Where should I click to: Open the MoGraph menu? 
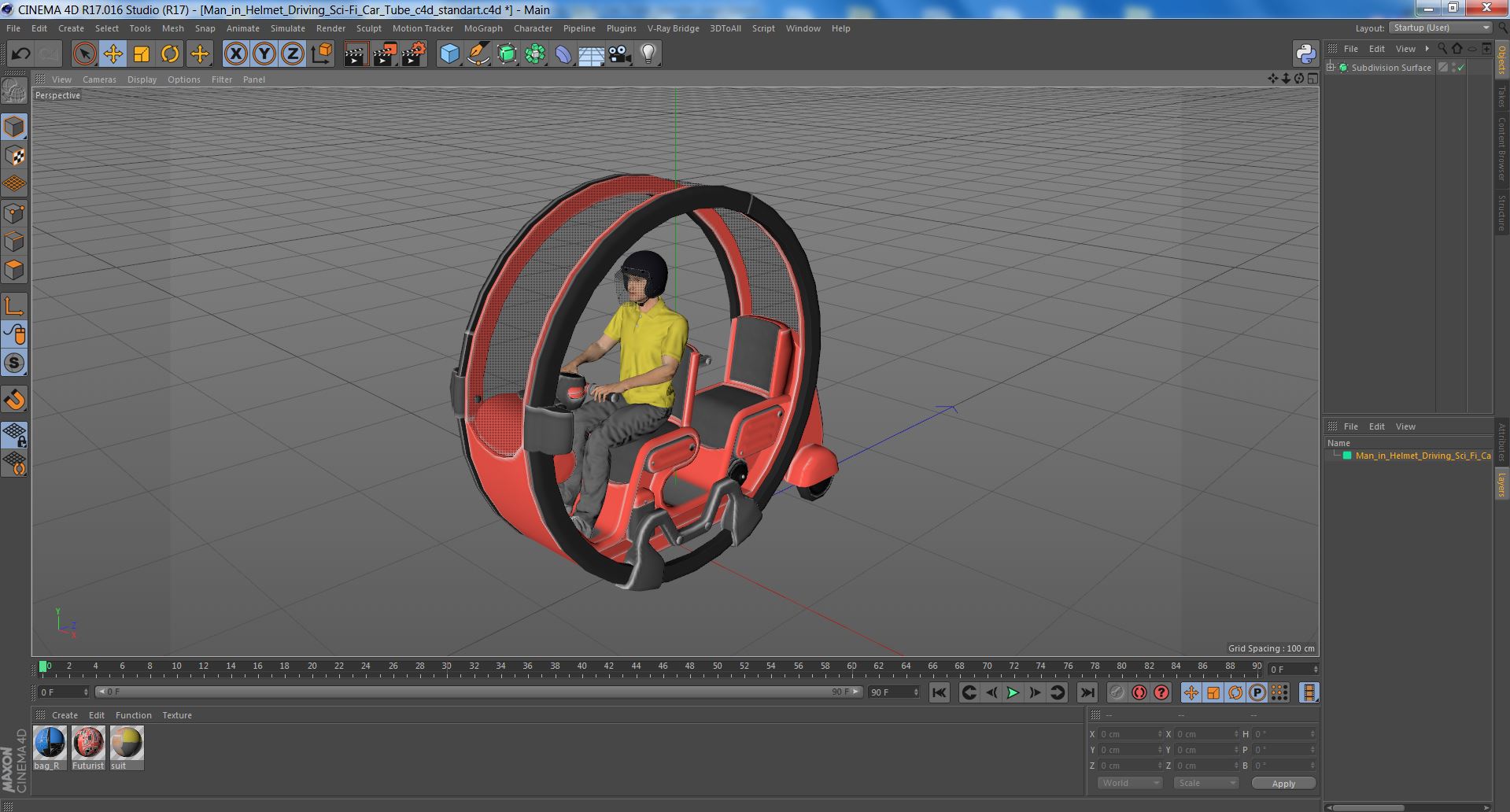[483, 28]
